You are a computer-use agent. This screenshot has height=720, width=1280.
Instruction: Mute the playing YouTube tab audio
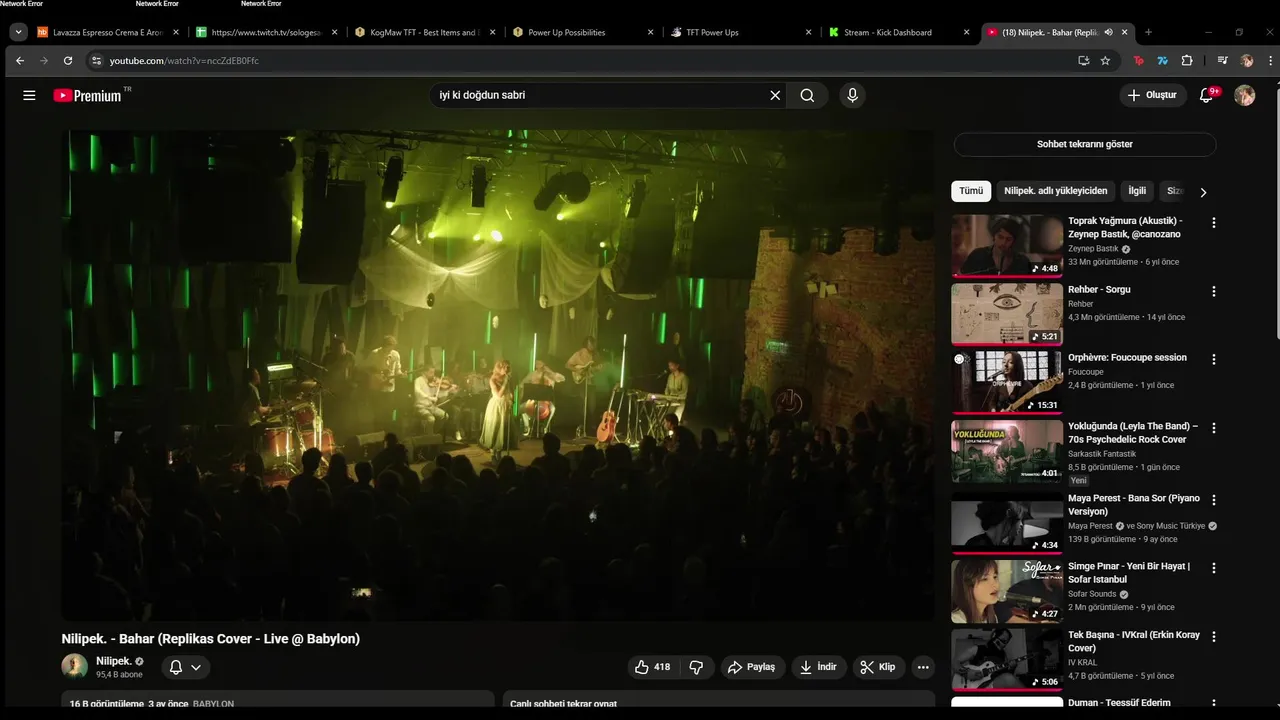click(1108, 32)
